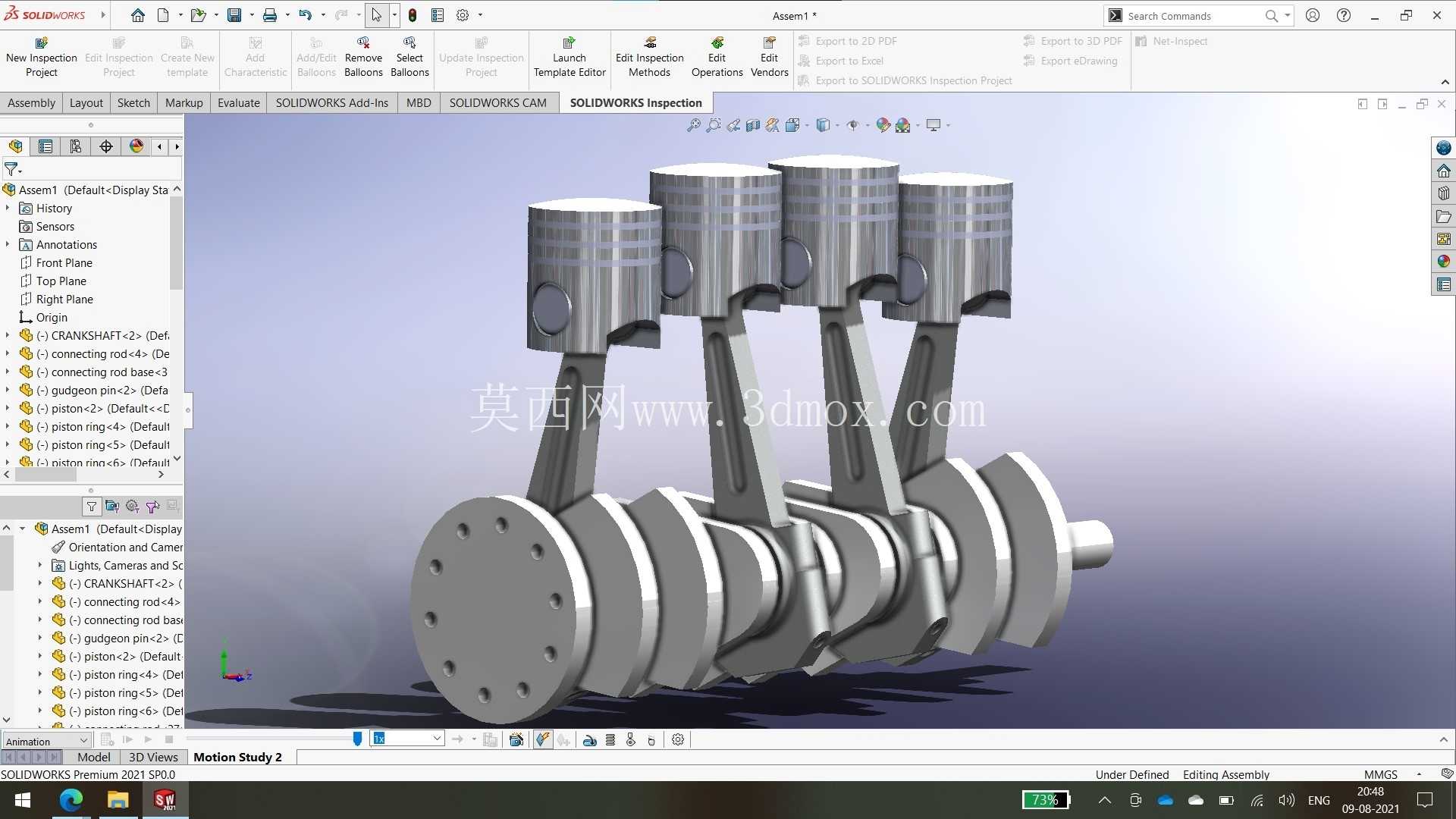Open Appearances, Scenes and Decals pane
This screenshot has width=1456, height=819.
click(1444, 262)
